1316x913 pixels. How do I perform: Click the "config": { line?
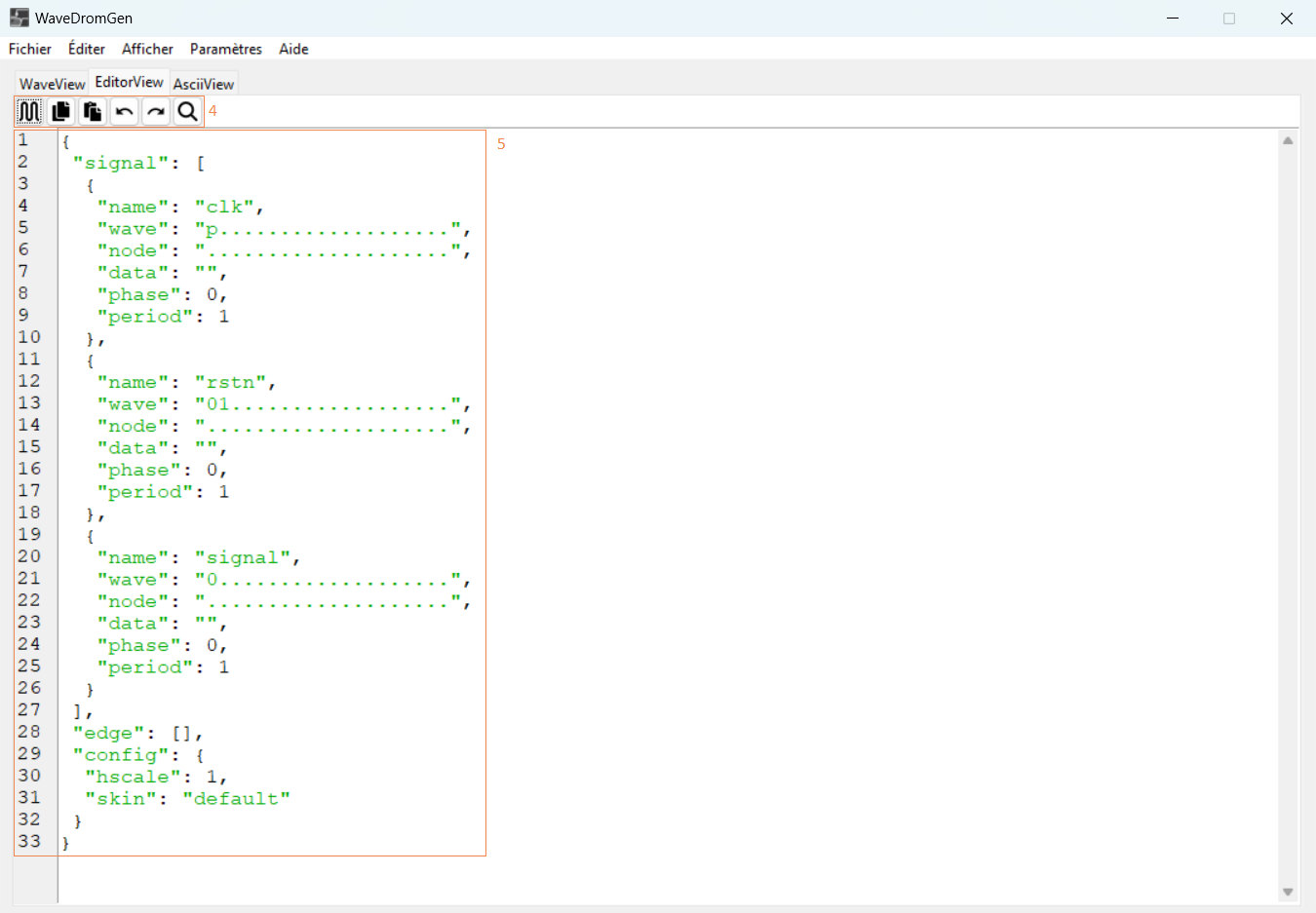point(137,755)
